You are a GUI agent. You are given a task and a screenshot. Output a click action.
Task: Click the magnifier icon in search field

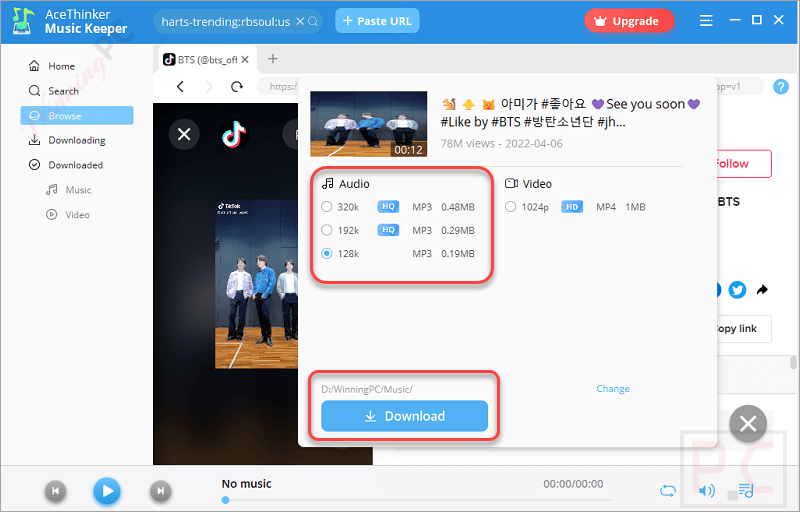tap(313, 21)
